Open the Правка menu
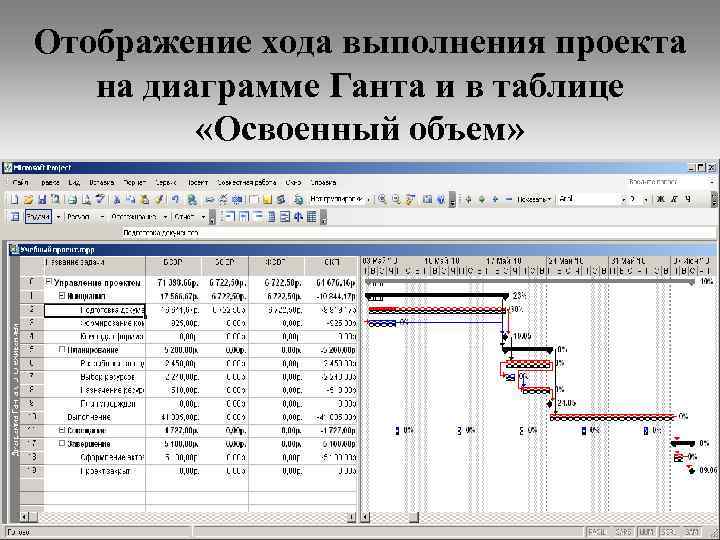This screenshot has height=540, width=720. 50,182
